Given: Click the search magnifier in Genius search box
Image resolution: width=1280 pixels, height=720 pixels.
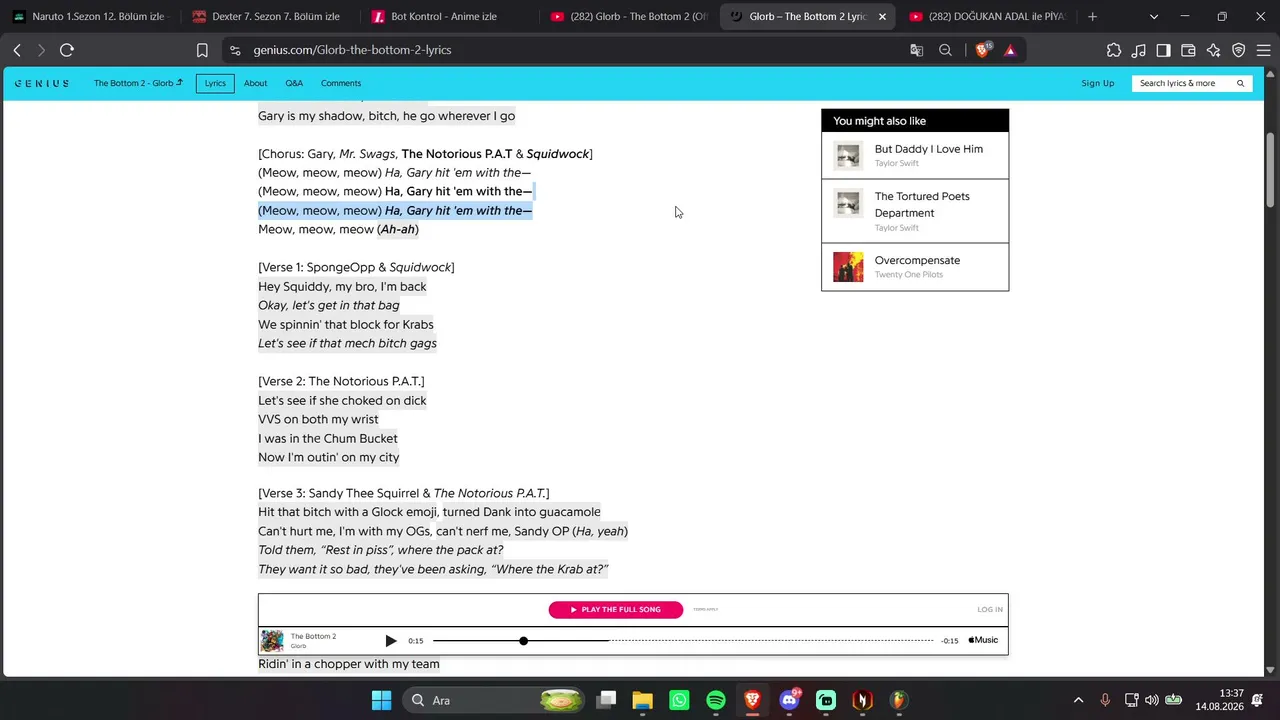Looking at the screenshot, I should 1241,83.
